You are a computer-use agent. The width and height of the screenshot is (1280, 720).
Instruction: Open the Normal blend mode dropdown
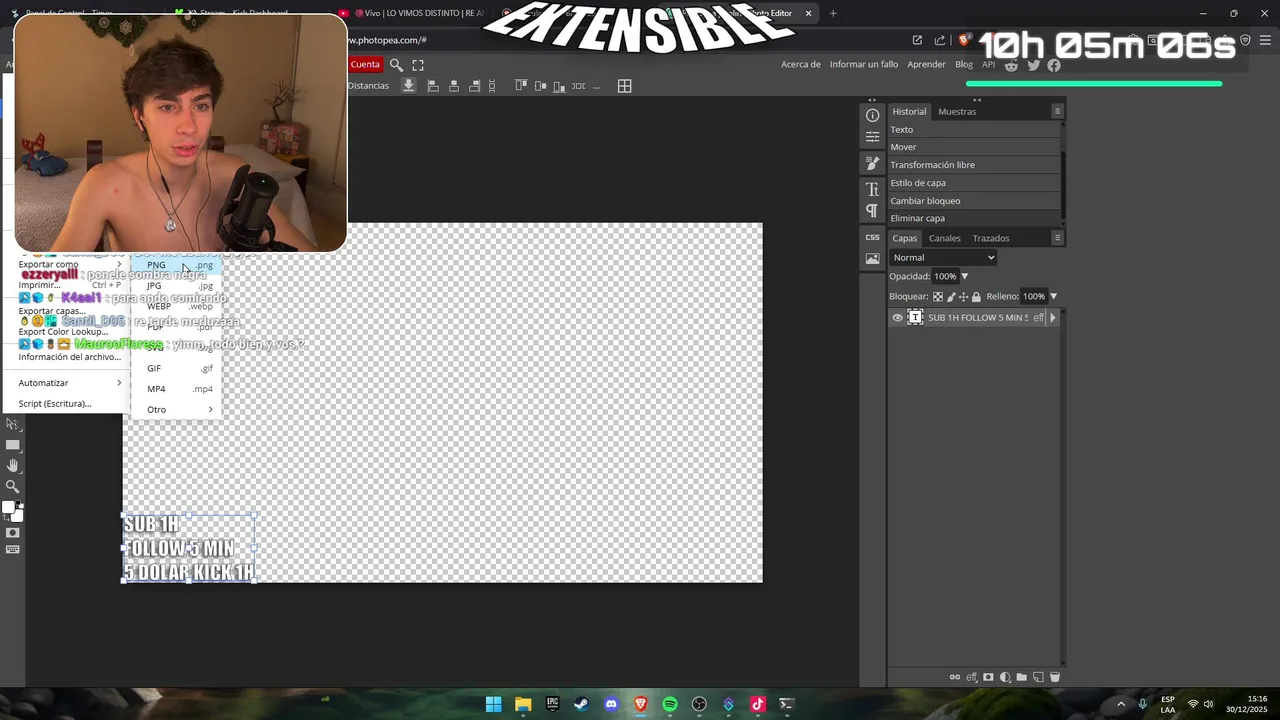click(943, 257)
